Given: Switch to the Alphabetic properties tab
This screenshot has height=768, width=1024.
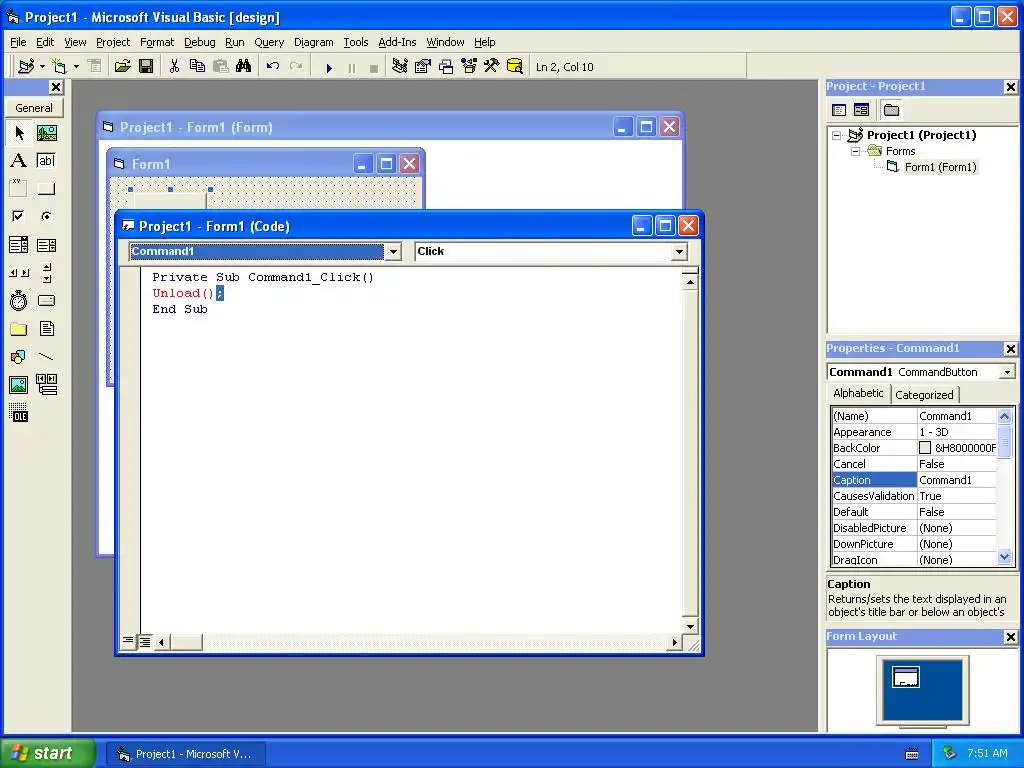Looking at the screenshot, I should tap(858, 393).
